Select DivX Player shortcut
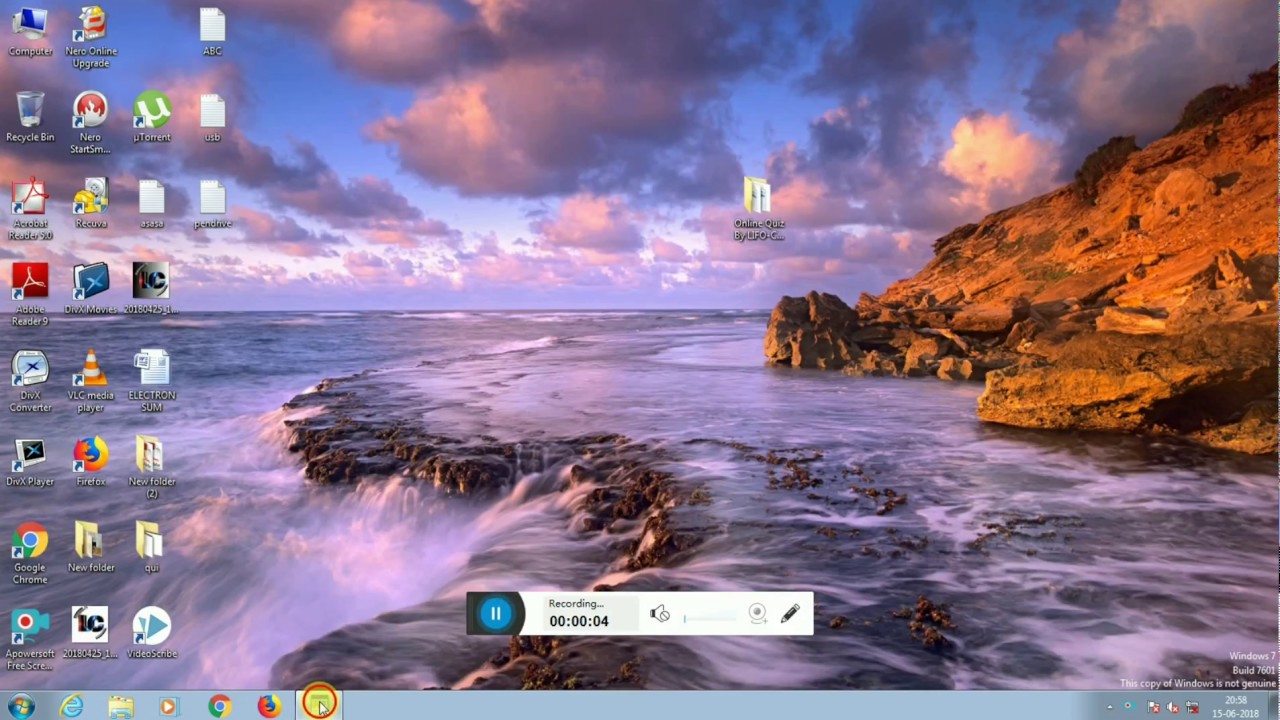Viewport: 1280px width, 720px height. (30, 462)
